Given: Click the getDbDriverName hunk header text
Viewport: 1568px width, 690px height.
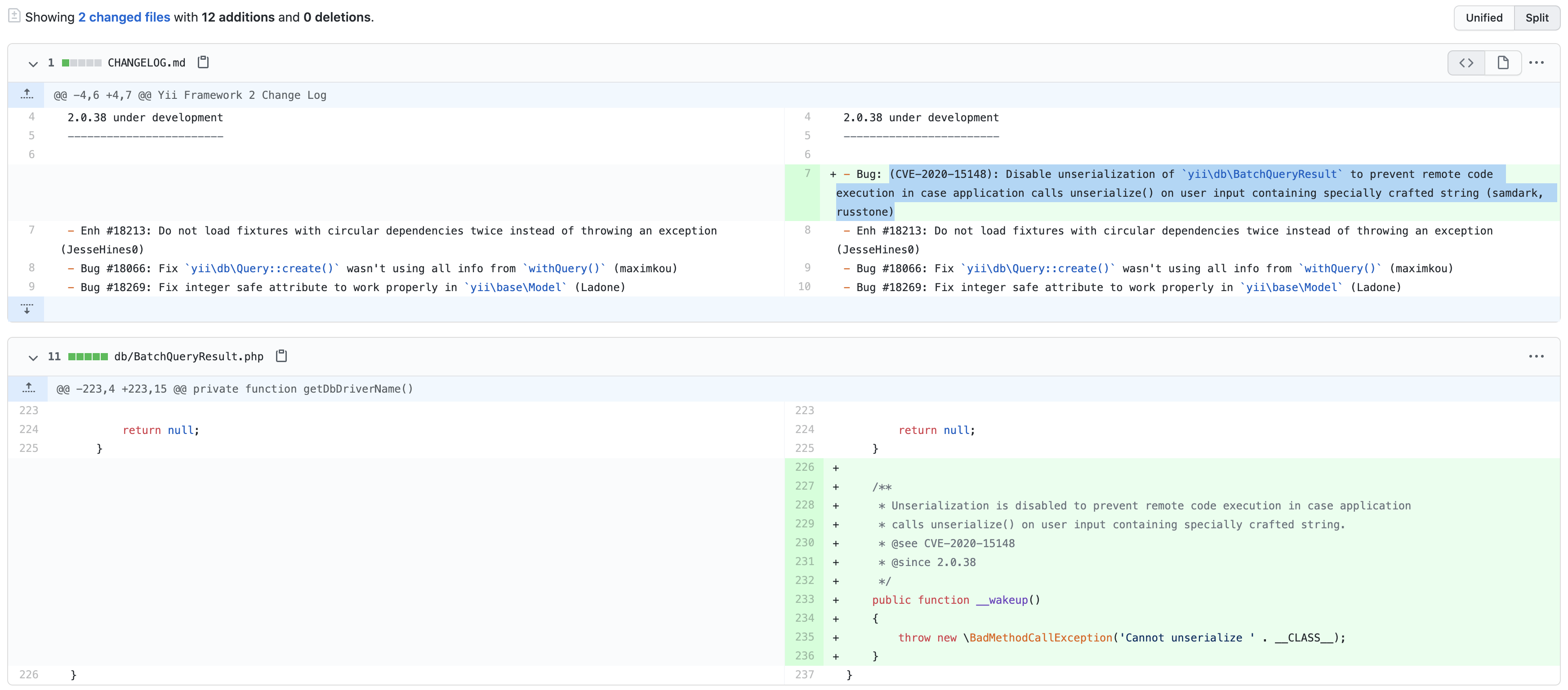Looking at the screenshot, I should point(234,389).
